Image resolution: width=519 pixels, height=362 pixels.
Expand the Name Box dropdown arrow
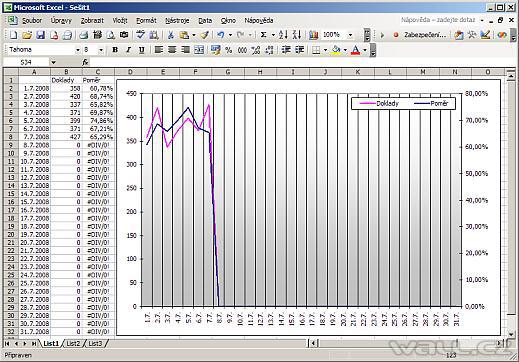pyautogui.click(x=53, y=62)
